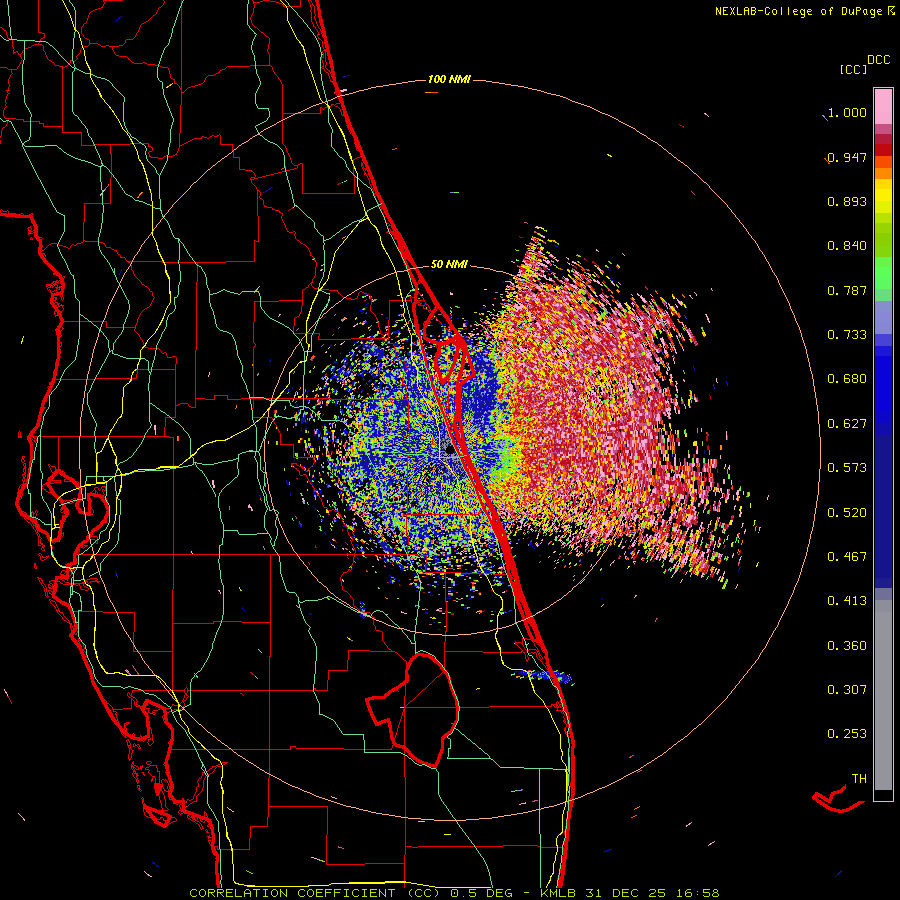
Task: Click the 1.000 scale value
Action: point(847,112)
